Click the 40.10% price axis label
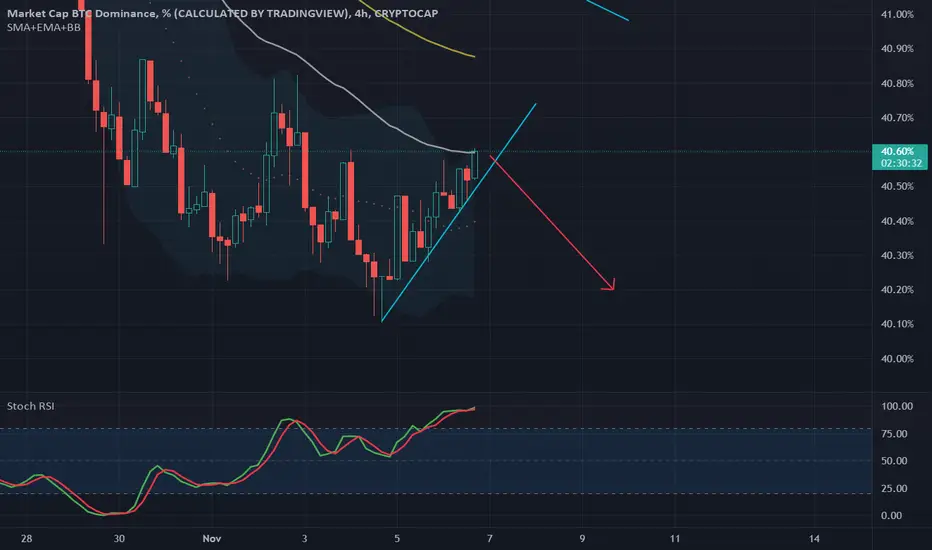Screen dimensions: 932x550 (897, 325)
